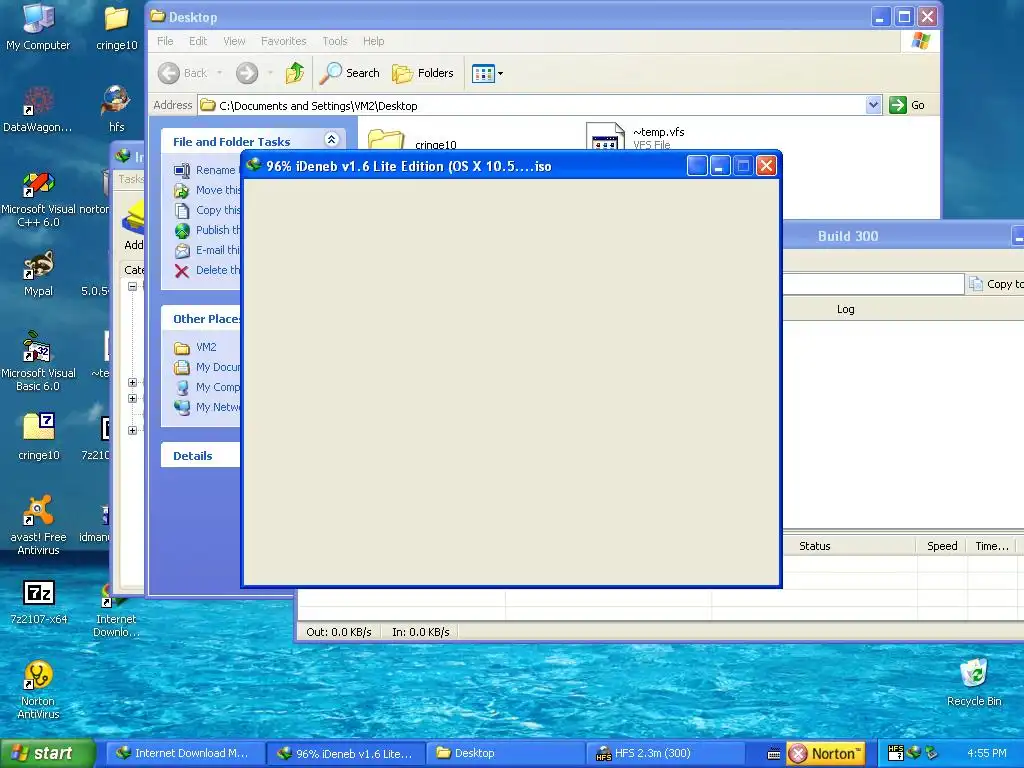Select the DataWagon desktop shortcut
1024x768 pixels.
(38, 108)
